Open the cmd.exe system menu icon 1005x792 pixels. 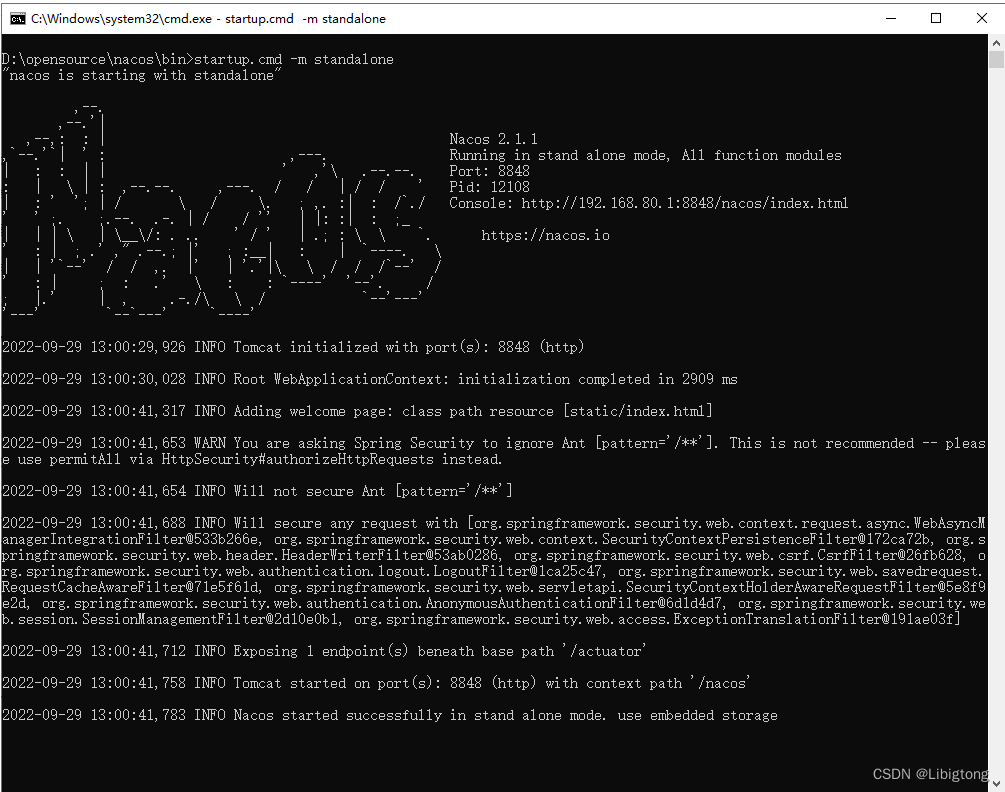[17, 19]
